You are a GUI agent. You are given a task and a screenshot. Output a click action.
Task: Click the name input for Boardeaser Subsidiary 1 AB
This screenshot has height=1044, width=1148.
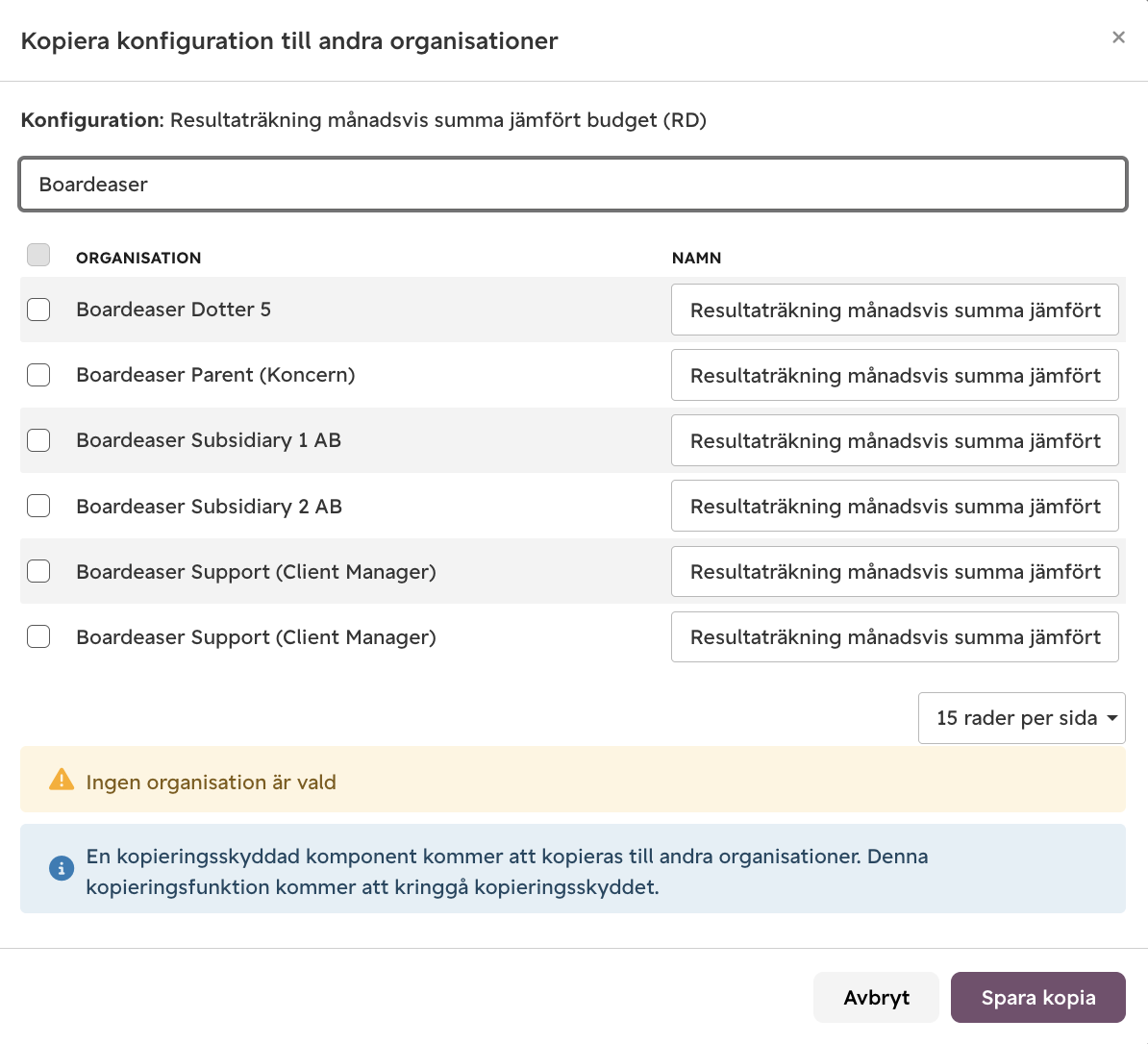pyautogui.click(x=895, y=440)
